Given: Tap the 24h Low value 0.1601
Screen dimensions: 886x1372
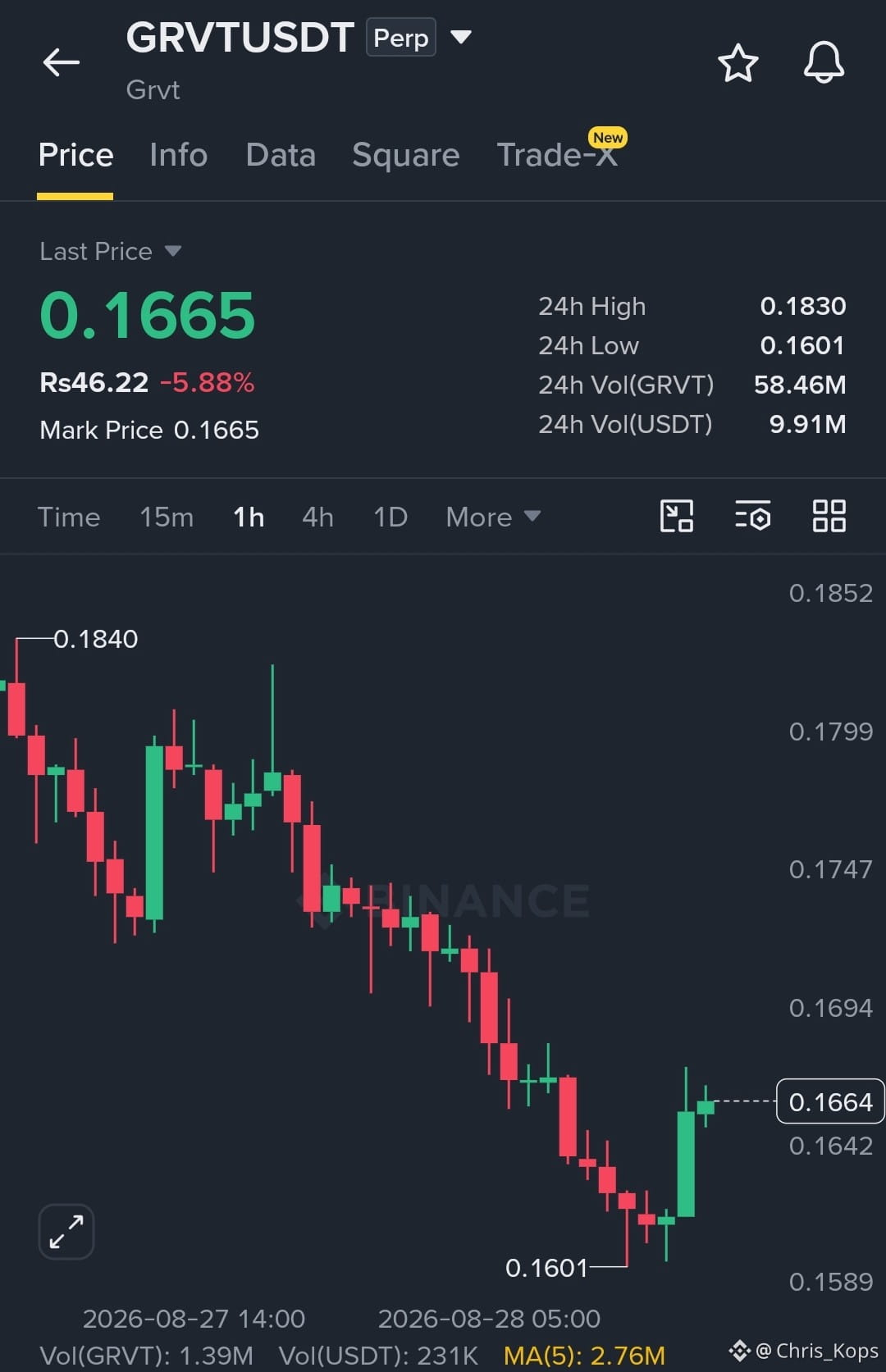Looking at the screenshot, I should [802, 345].
